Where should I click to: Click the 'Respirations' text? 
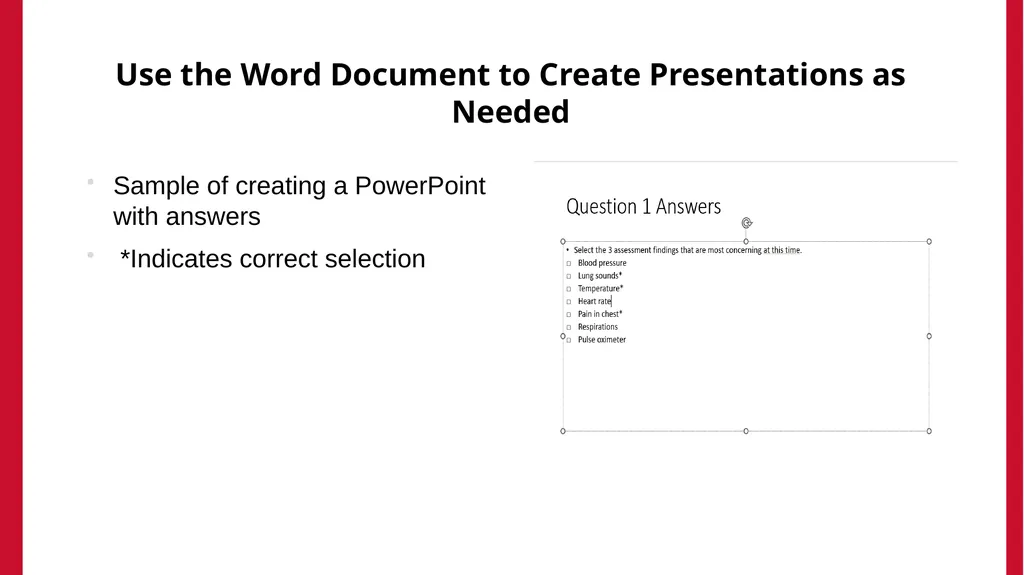(598, 327)
